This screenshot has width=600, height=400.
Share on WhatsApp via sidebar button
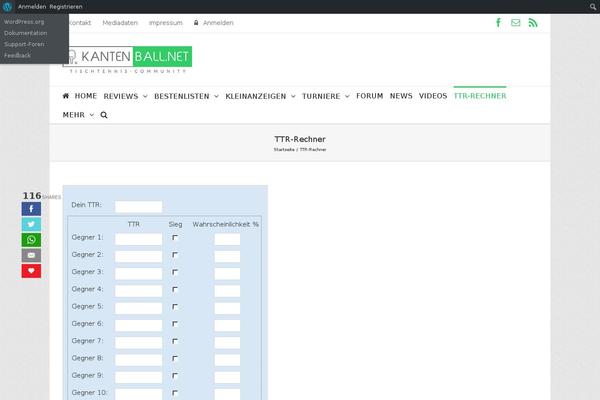31,240
